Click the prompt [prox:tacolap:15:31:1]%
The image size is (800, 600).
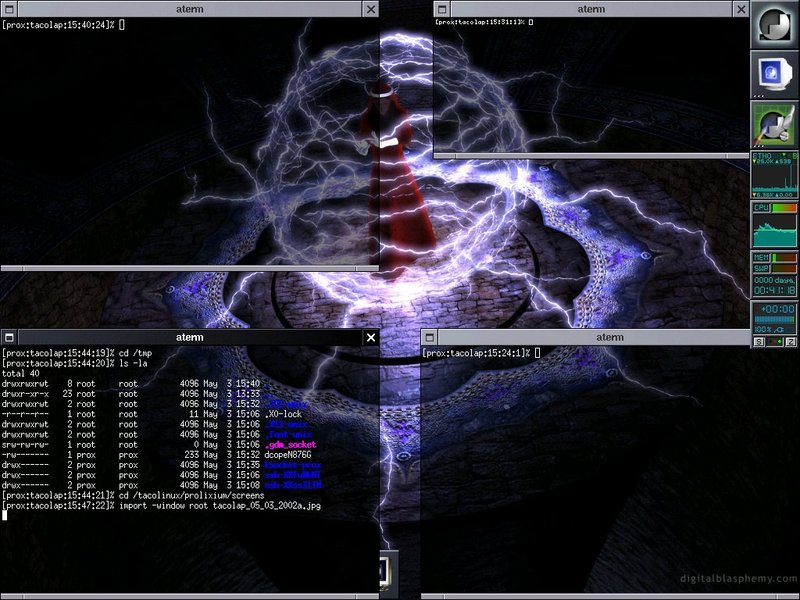(480, 22)
